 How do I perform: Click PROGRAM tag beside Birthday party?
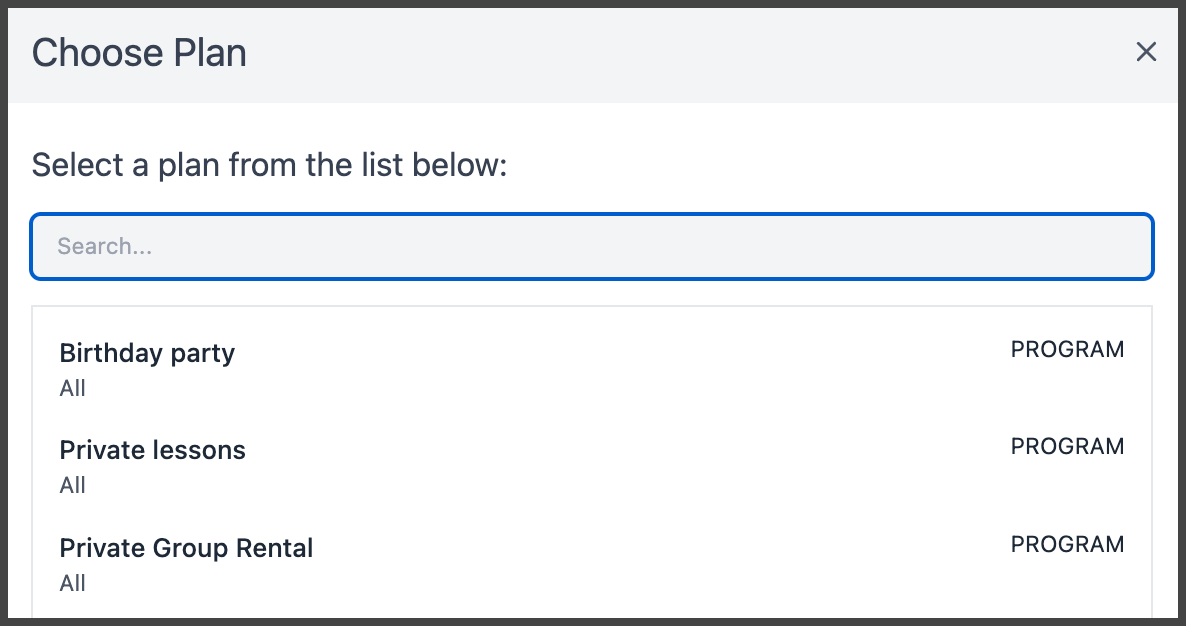(x=1067, y=349)
